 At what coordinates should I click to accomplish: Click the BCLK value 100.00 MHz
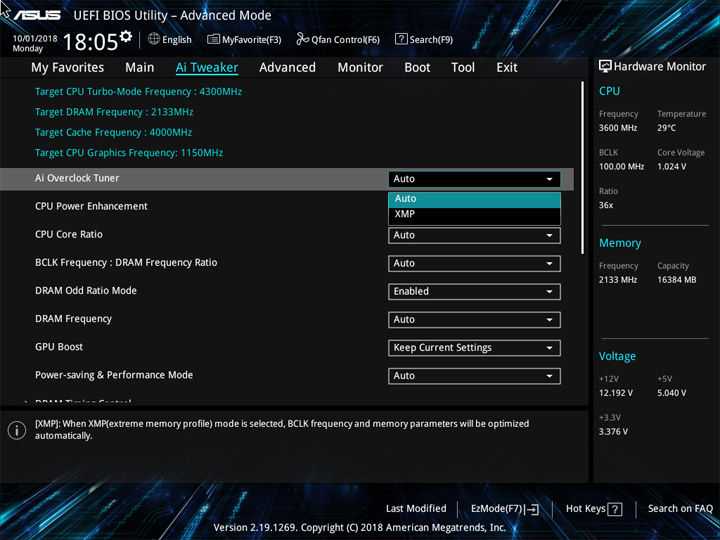(621, 167)
